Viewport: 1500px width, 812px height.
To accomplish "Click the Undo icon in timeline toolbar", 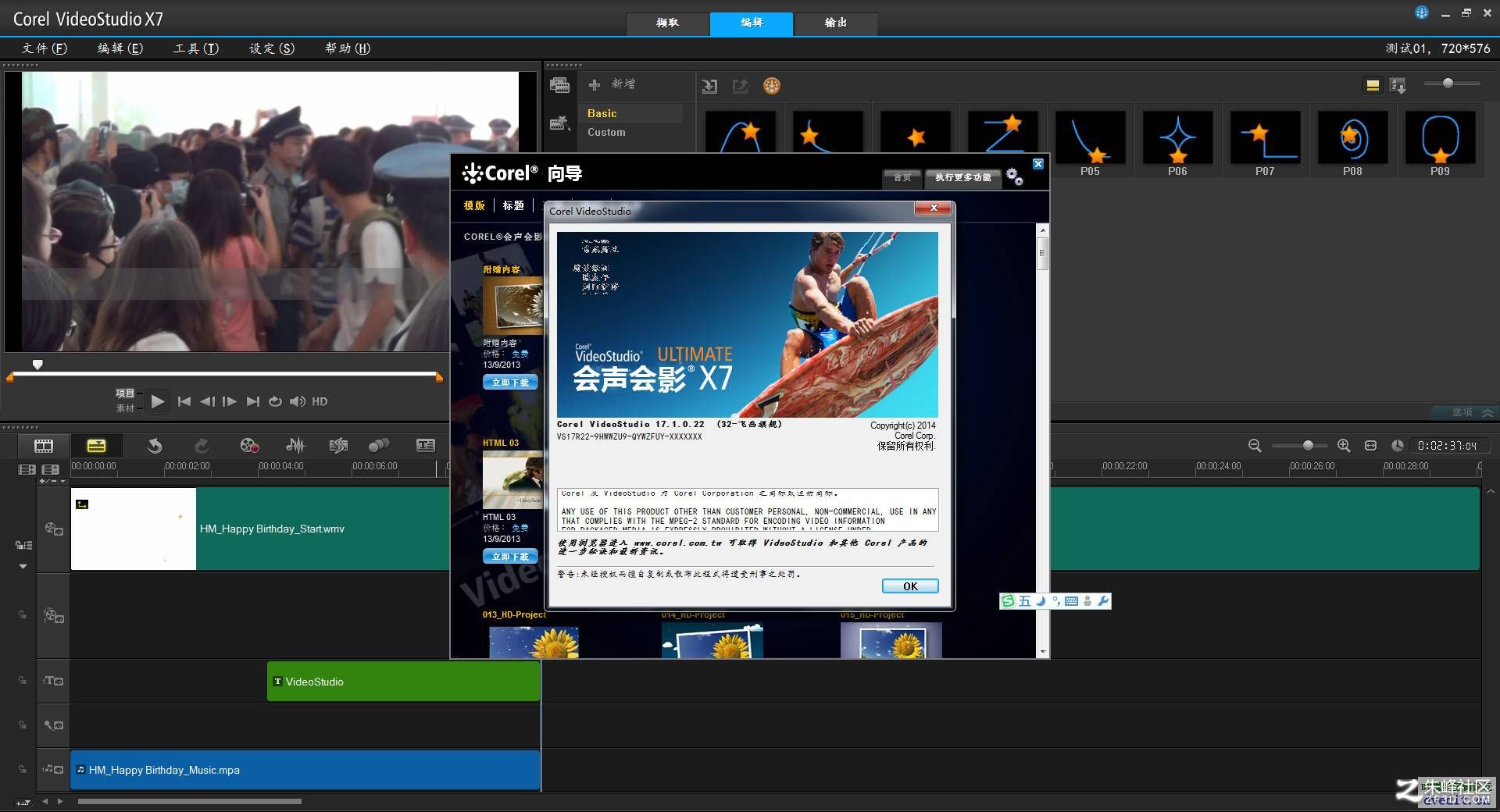I will (x=155, y=446).
